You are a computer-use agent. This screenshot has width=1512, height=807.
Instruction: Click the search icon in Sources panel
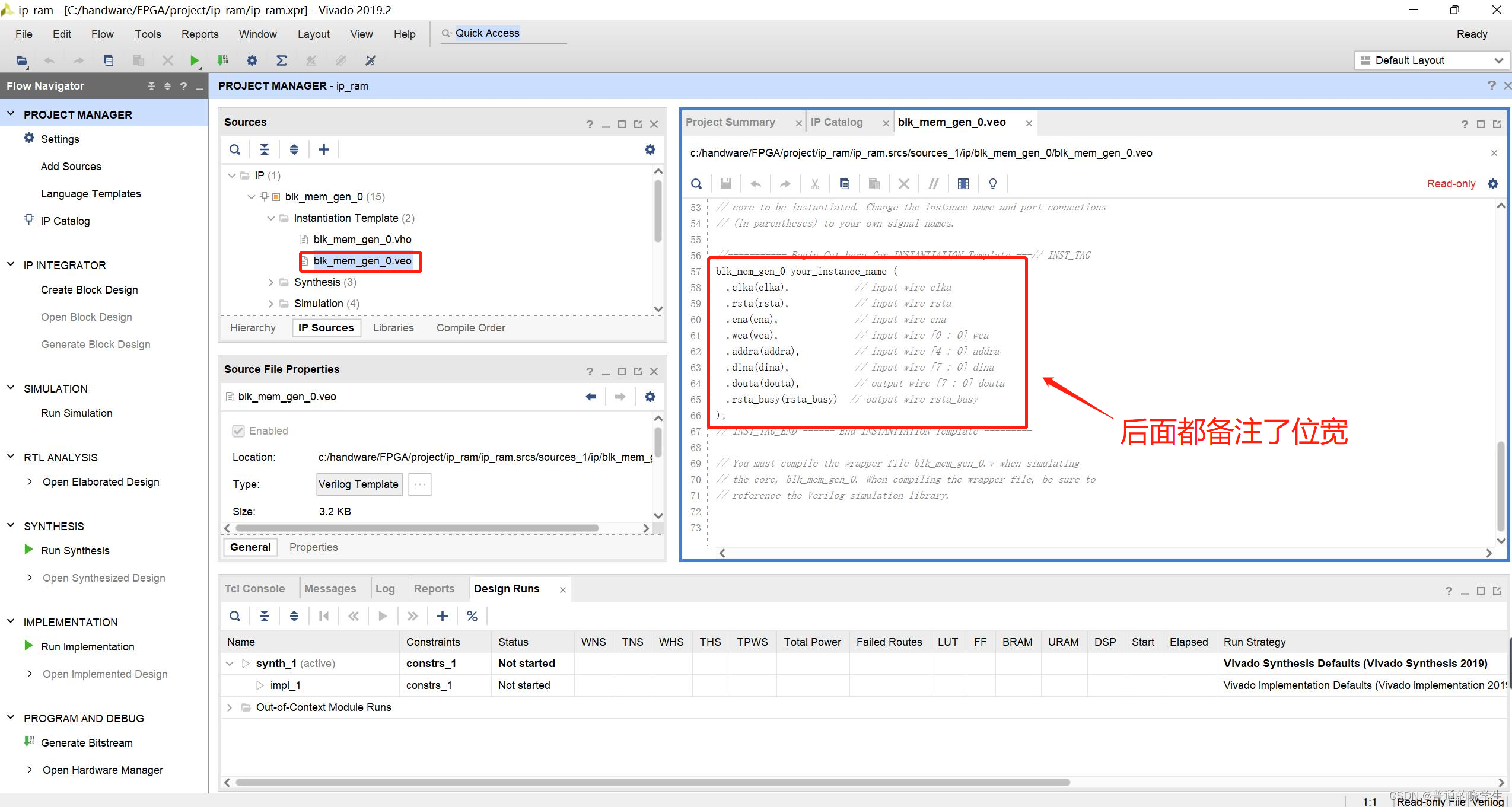tap(235, 149)
